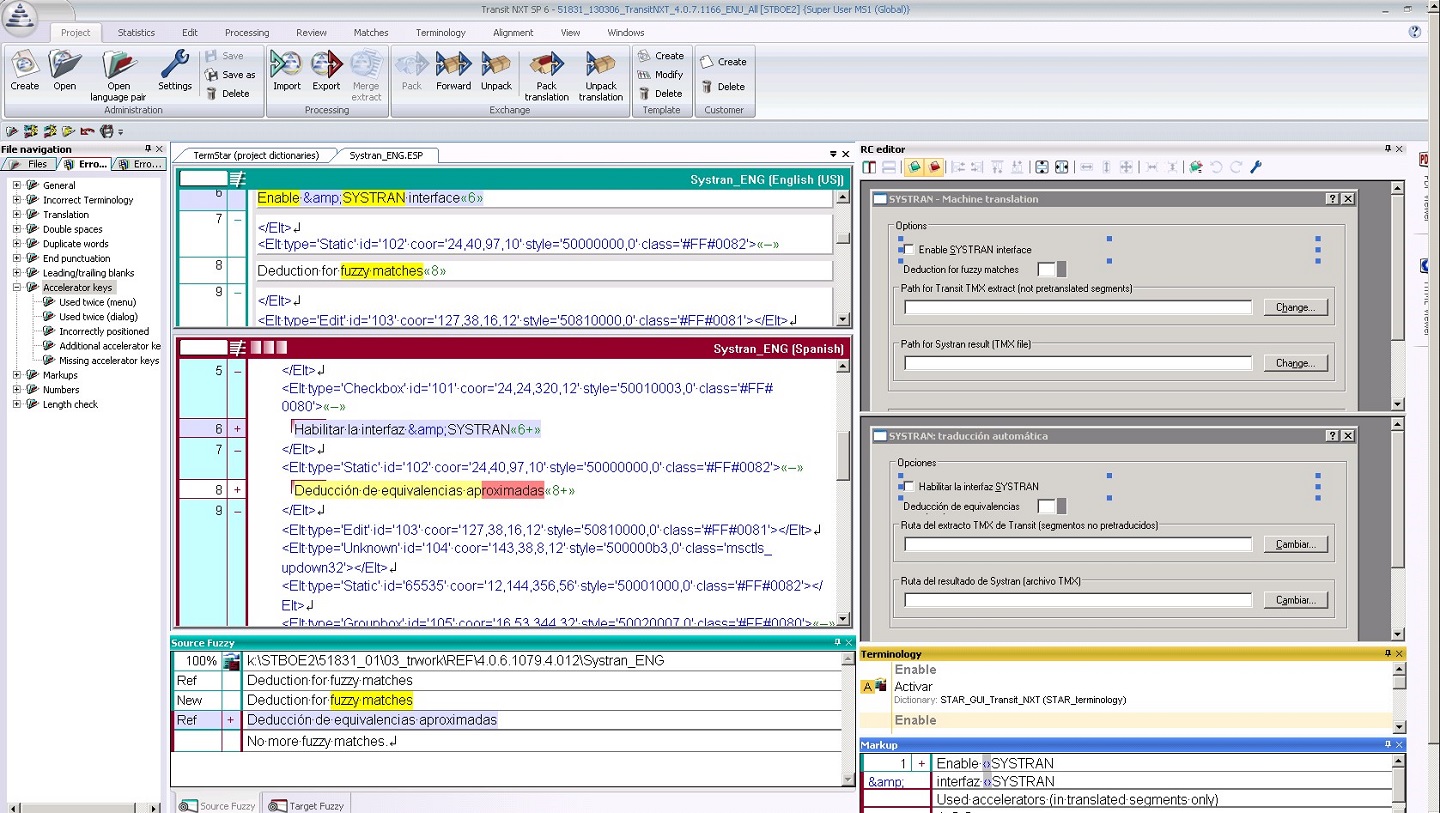The width and height of the screenshot is (1440, 813).
Task: Pin the Terminology panel
Action: pos(1387,654)
